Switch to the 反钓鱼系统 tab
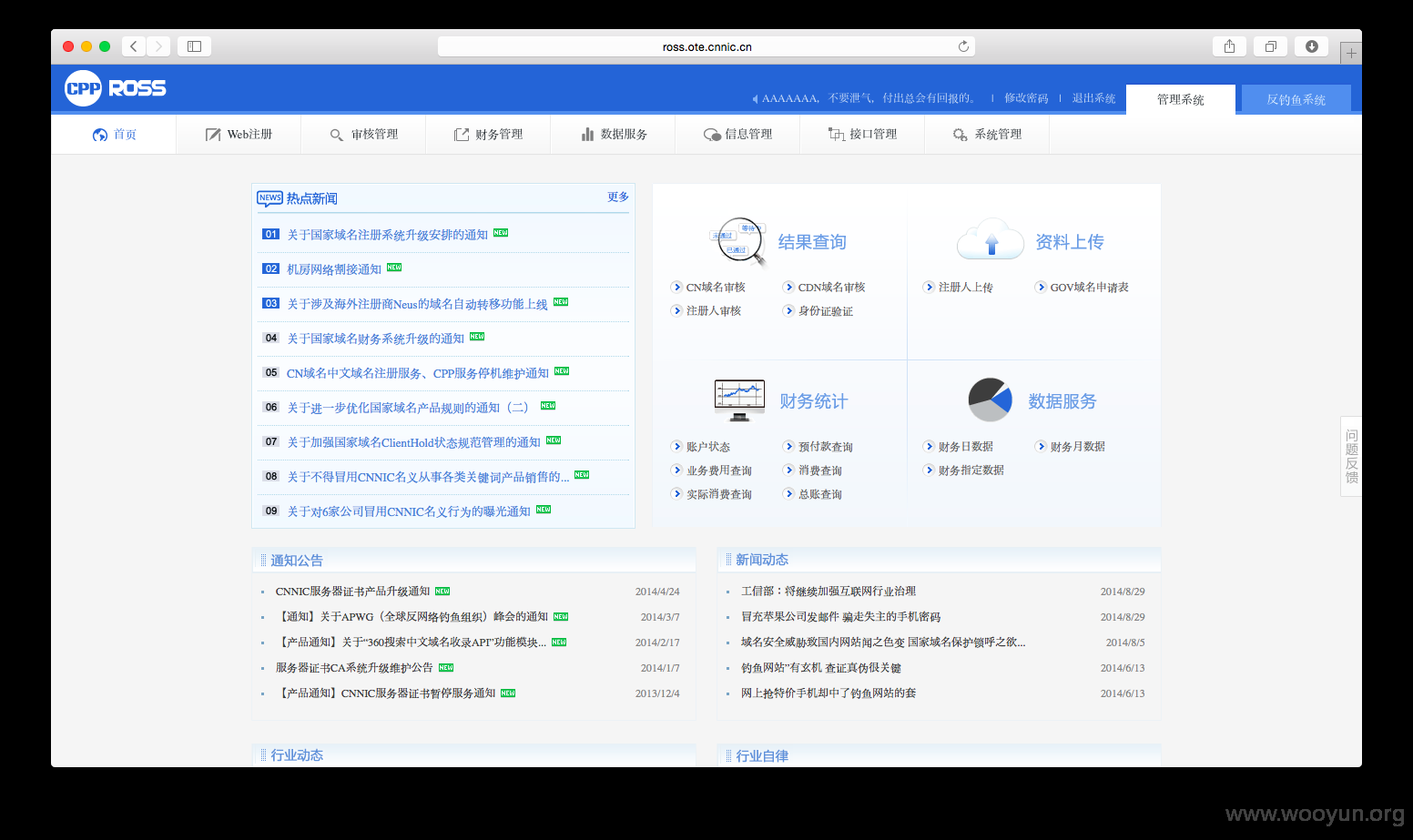Screen dimensions: 1413x840 tap(1296, 99)
